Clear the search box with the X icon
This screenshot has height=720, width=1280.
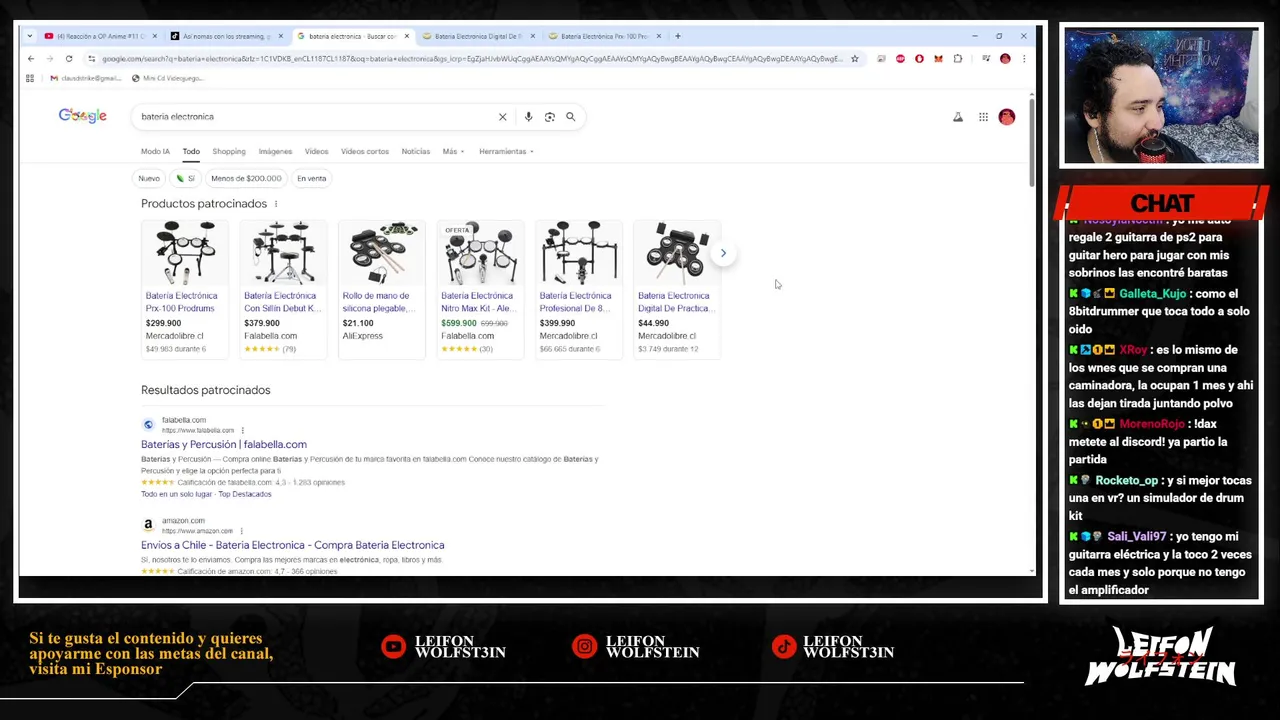click(503, 117)
